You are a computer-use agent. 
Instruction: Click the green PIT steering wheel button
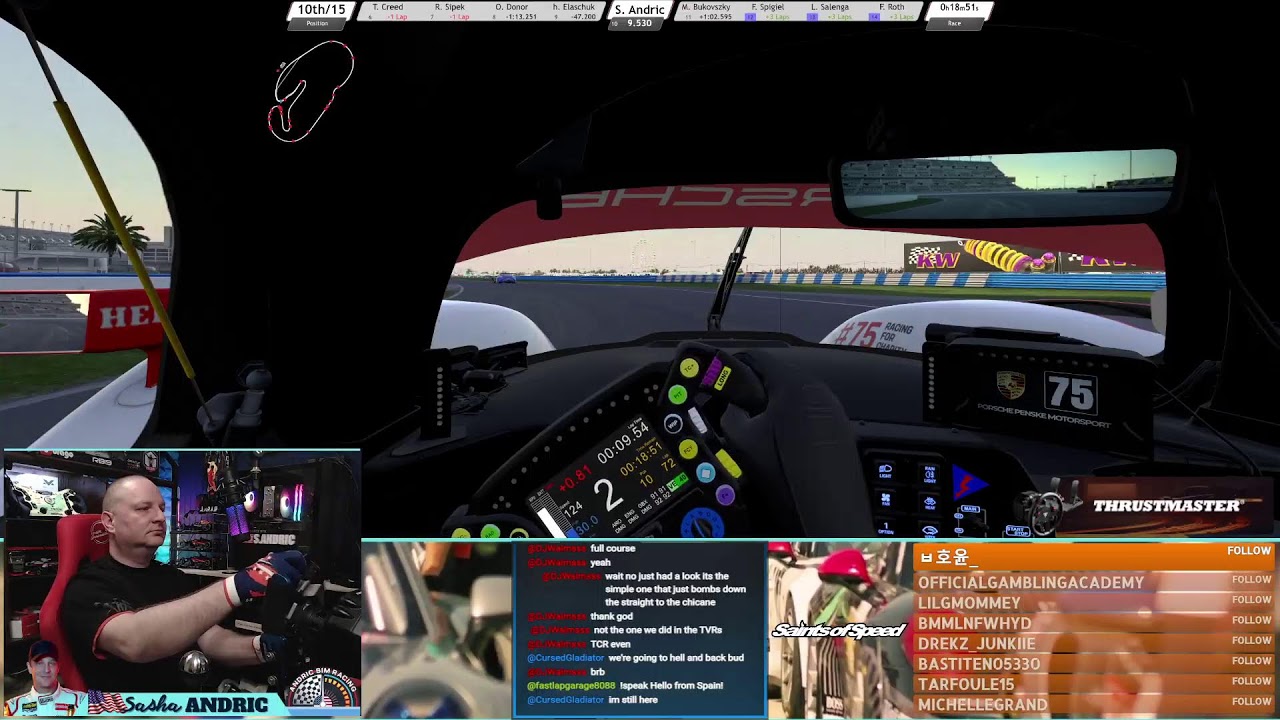point(678,396)
